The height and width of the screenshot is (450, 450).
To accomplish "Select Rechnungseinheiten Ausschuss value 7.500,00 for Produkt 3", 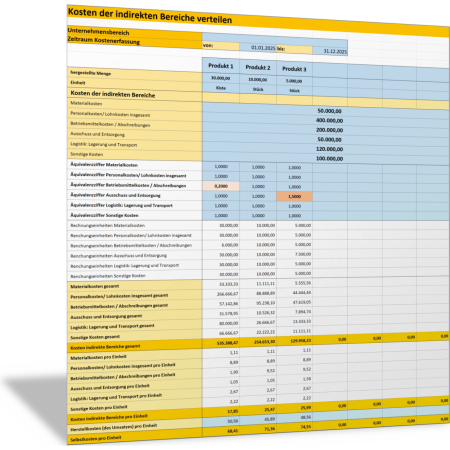I will point(294,254).
